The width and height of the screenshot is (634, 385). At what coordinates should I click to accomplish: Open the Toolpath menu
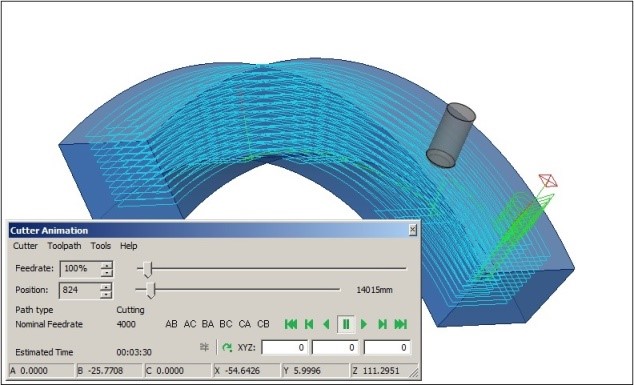point(64,246)
